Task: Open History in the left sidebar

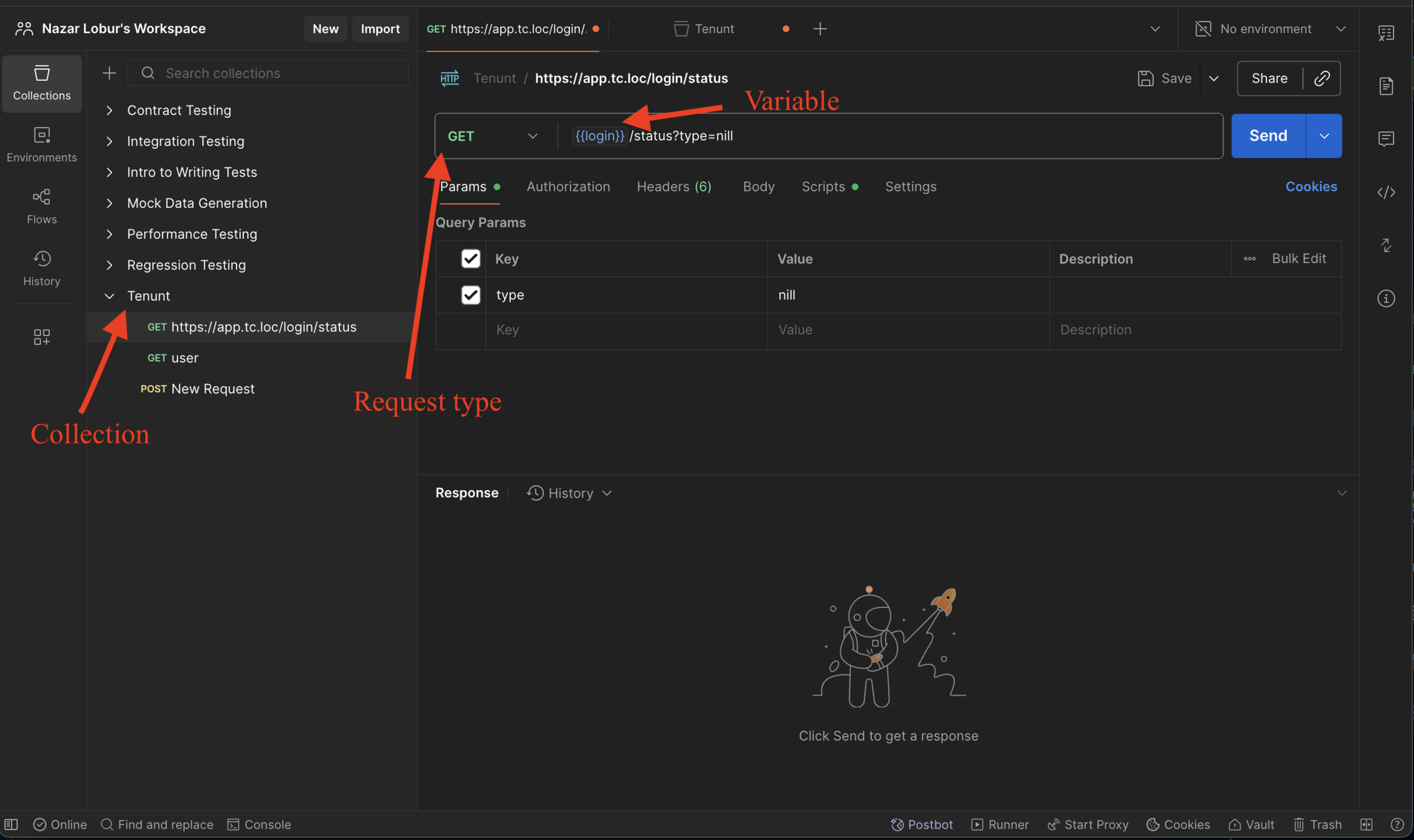Action: pos(42,268)
